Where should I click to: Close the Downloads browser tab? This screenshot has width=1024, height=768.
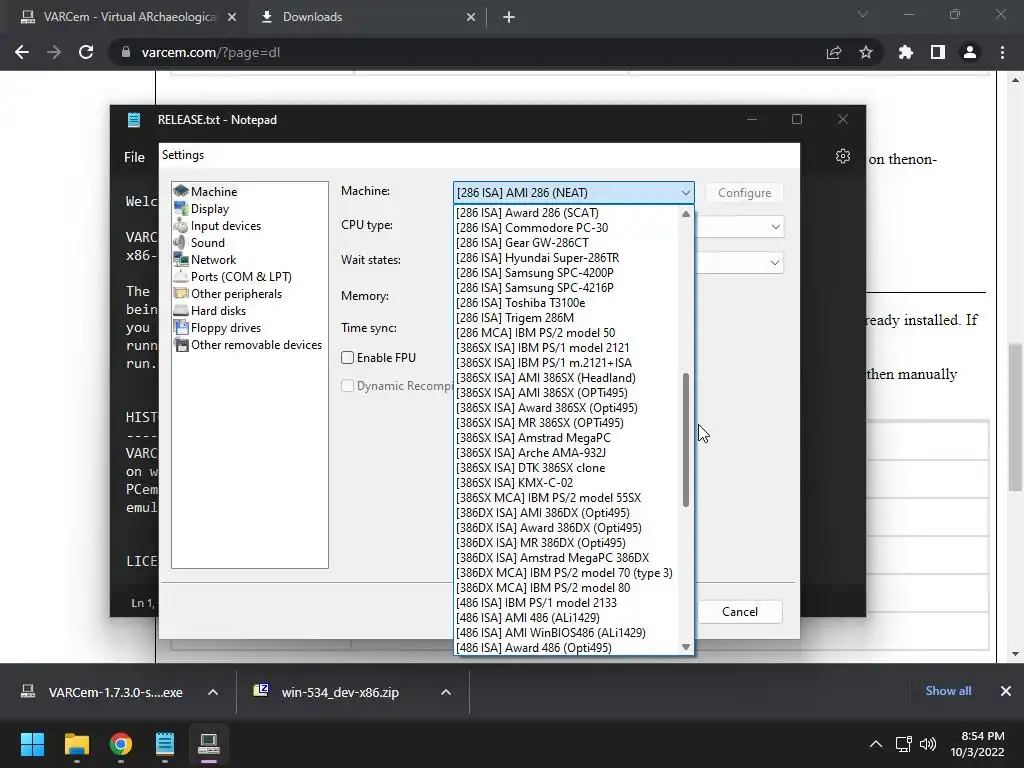[471, 18]
